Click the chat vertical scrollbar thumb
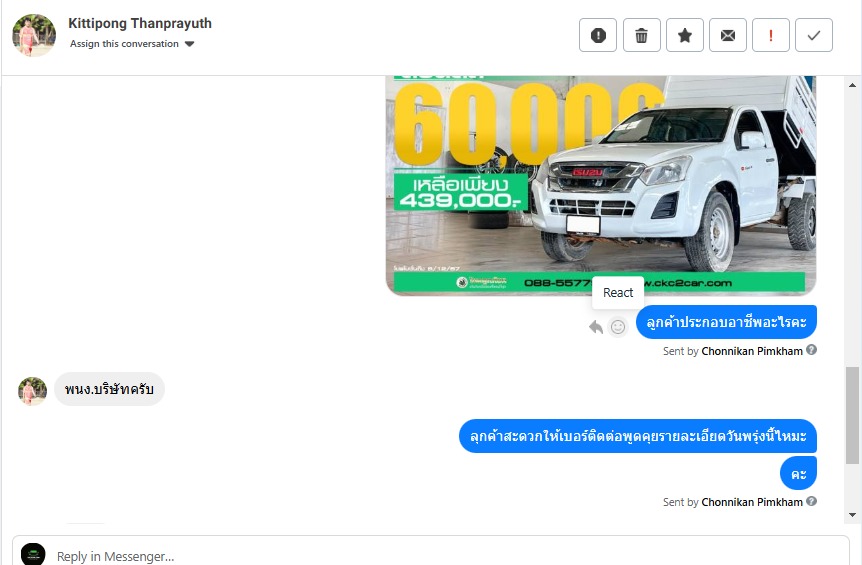 pos(852,415)
